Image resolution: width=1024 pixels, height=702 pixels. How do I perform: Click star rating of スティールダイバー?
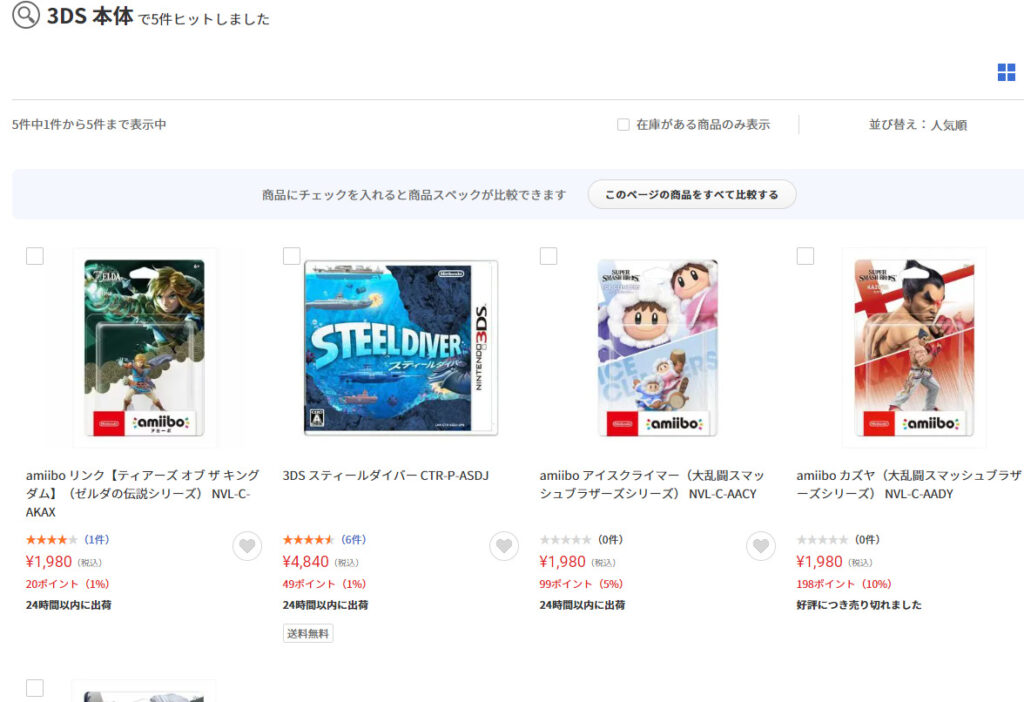click(x=308, y=540)
